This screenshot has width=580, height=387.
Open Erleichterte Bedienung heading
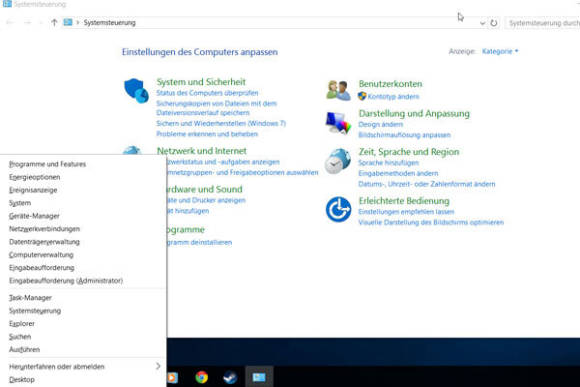(x=404, y=201)
